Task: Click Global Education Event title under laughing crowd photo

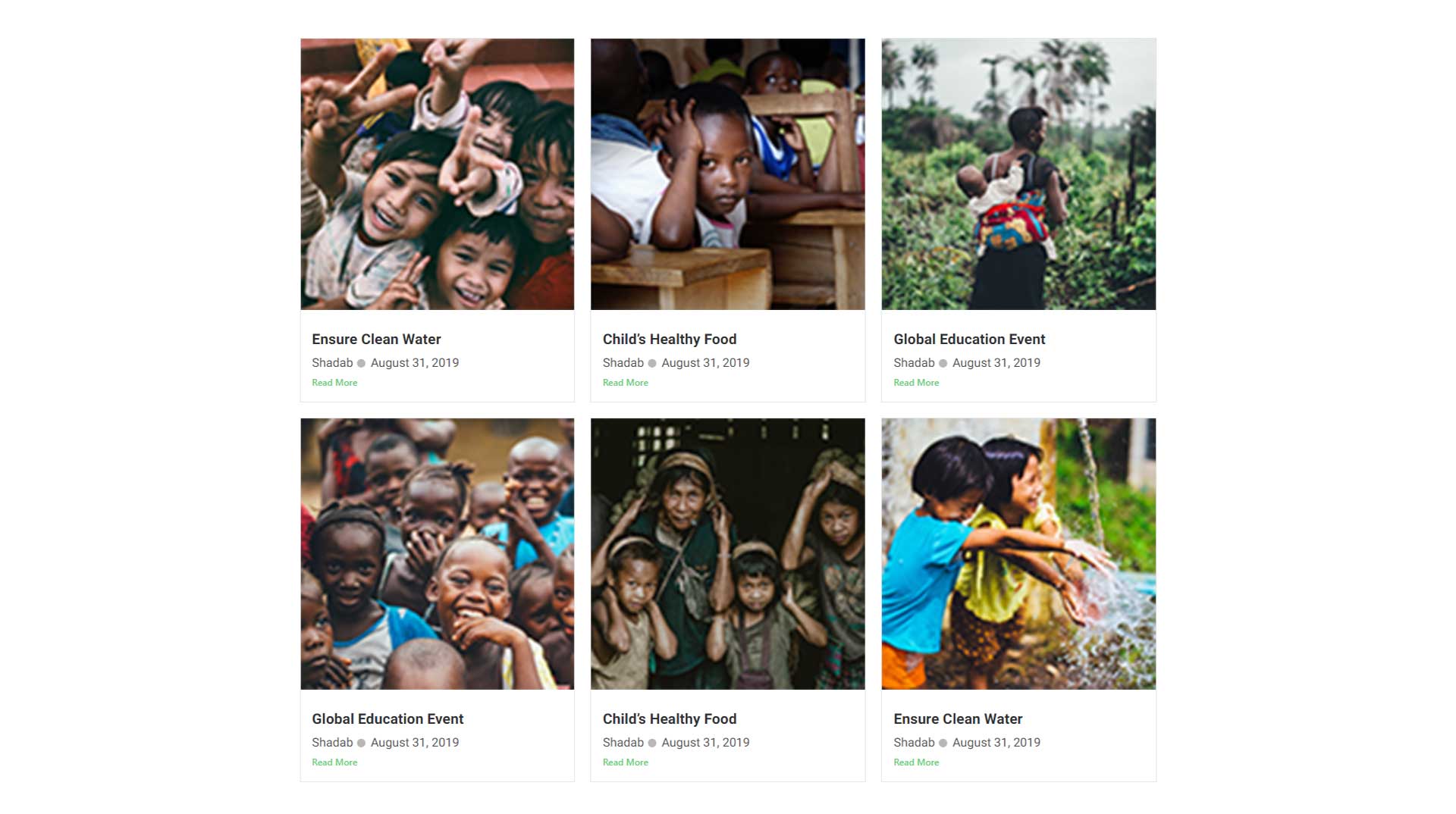Action: pos(388,719)
